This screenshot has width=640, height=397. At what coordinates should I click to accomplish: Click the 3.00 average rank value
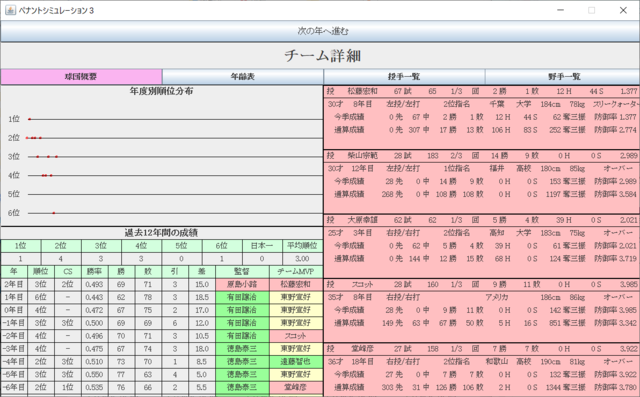(x=302, y=259)
